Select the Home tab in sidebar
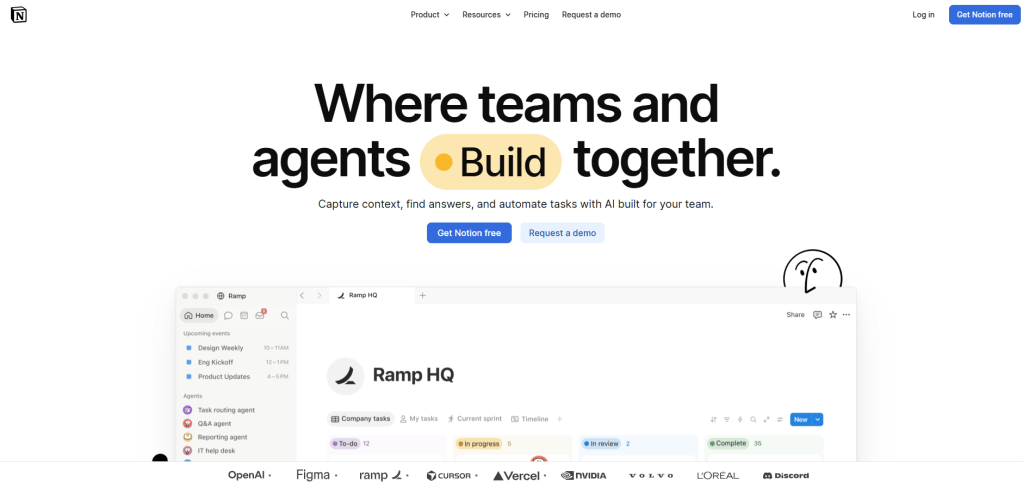This screenshot has width=1023, height=482. point(199,316)
